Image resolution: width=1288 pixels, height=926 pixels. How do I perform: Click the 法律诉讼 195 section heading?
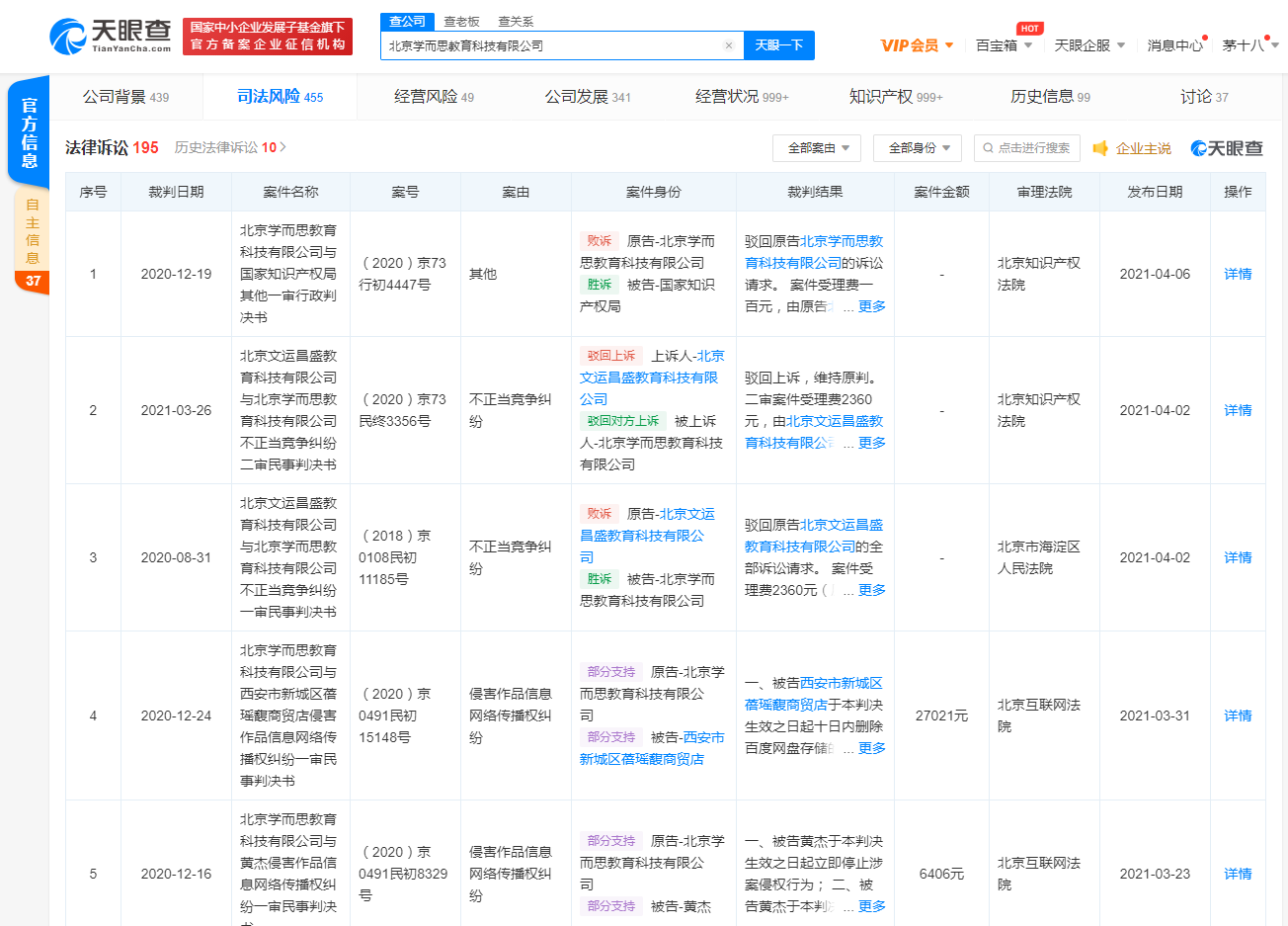click(112, 147)
